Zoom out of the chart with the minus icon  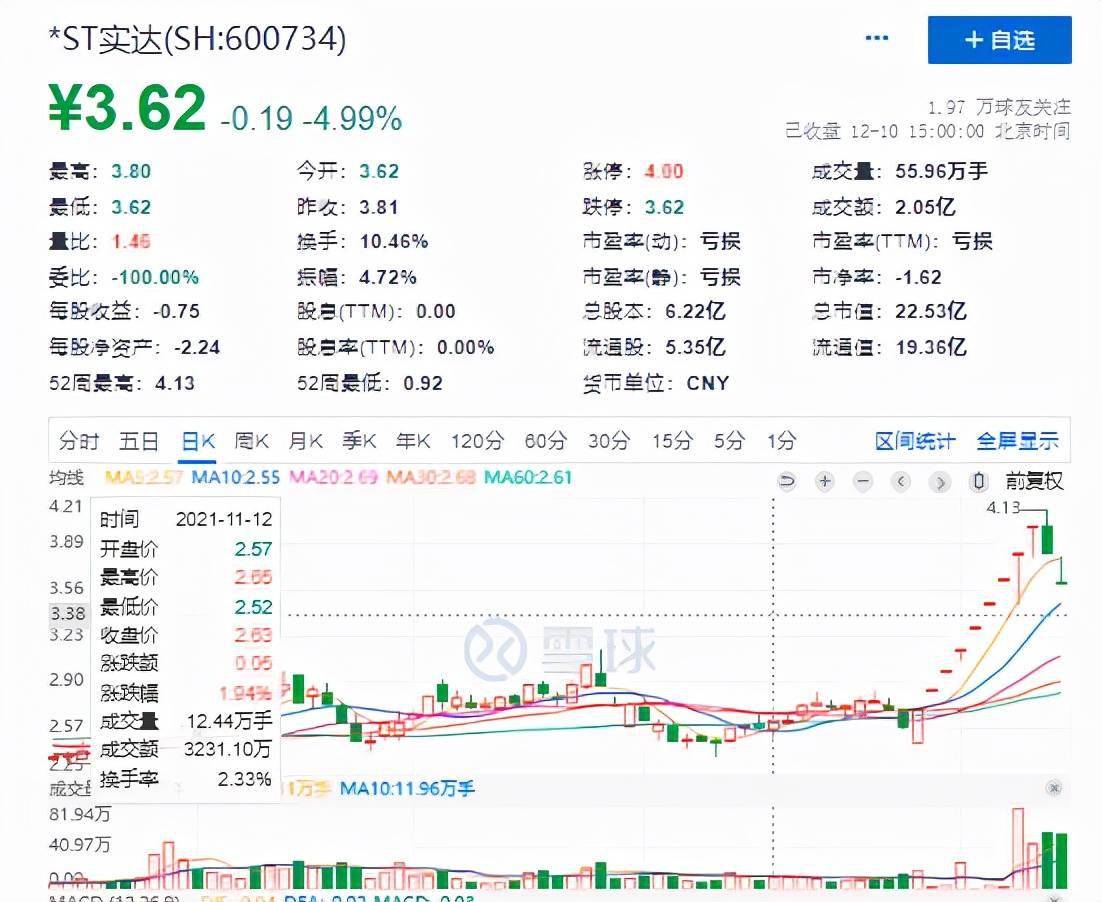pos(862,481)
